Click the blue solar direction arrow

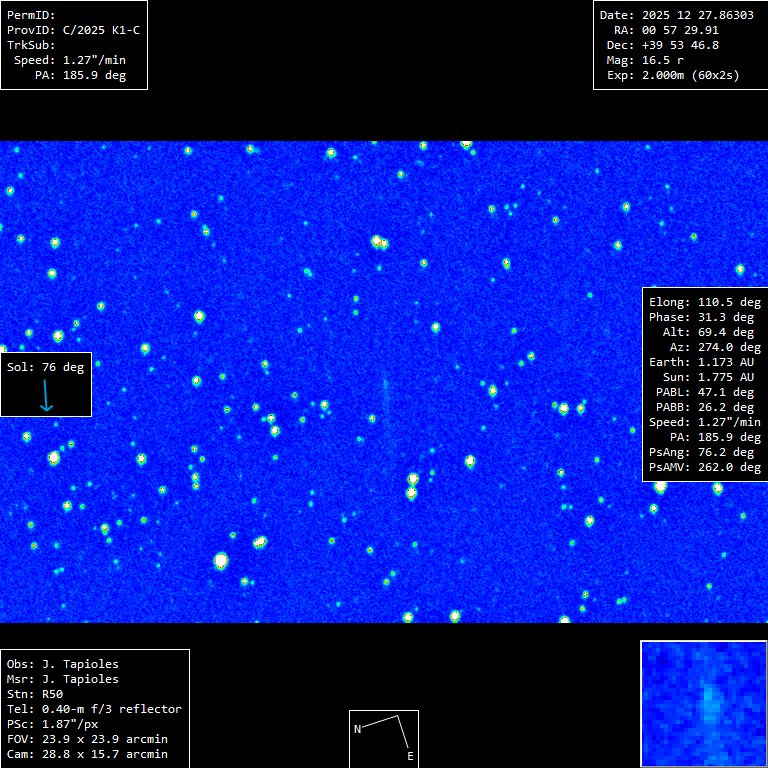[x=45, y=395]
